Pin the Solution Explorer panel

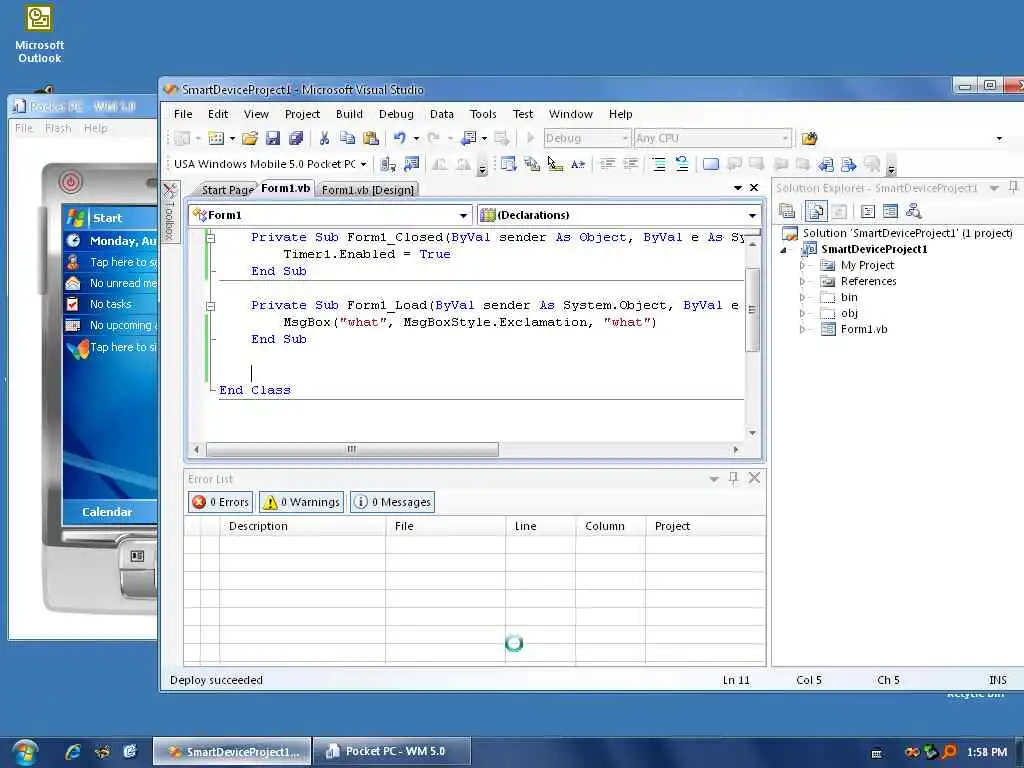click(x=1013, y=187)
